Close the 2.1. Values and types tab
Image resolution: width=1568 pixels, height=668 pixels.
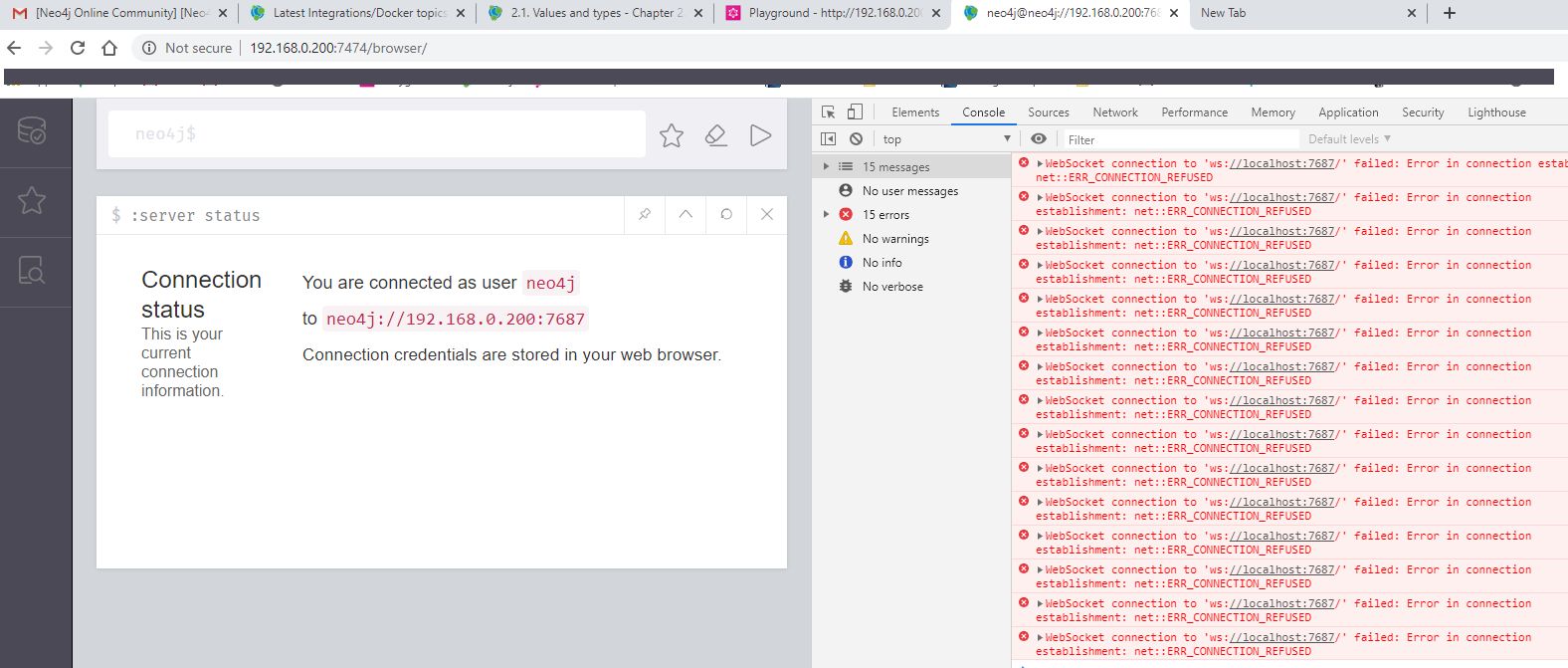coord(698,13)
